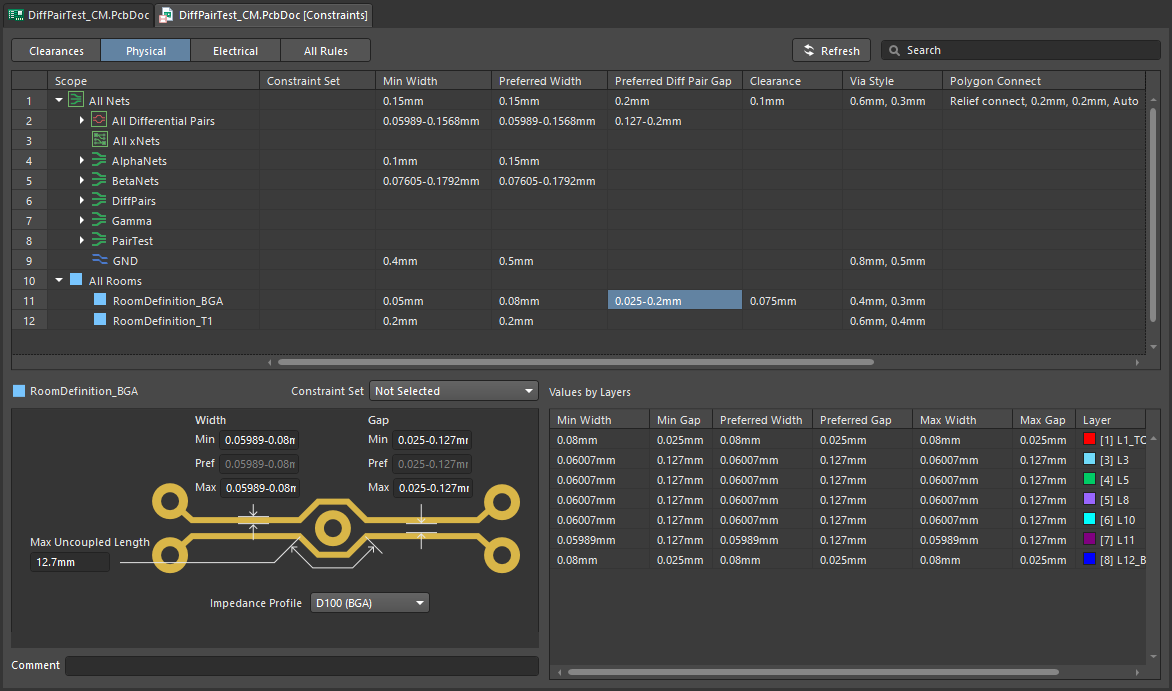Open the All Rules tab

coord(325,51)
